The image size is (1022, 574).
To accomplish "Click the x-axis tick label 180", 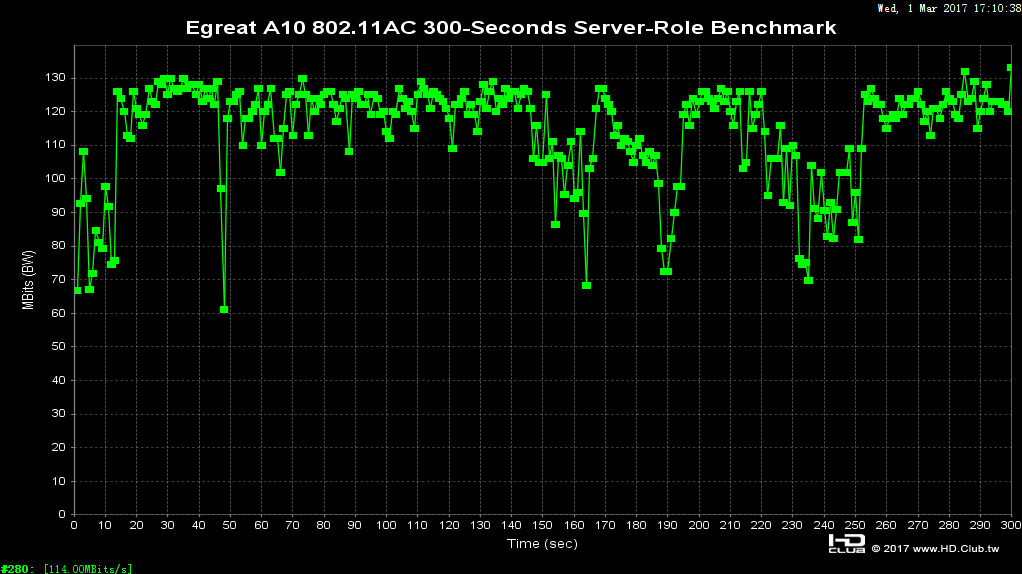I will [x=636, y=525].
